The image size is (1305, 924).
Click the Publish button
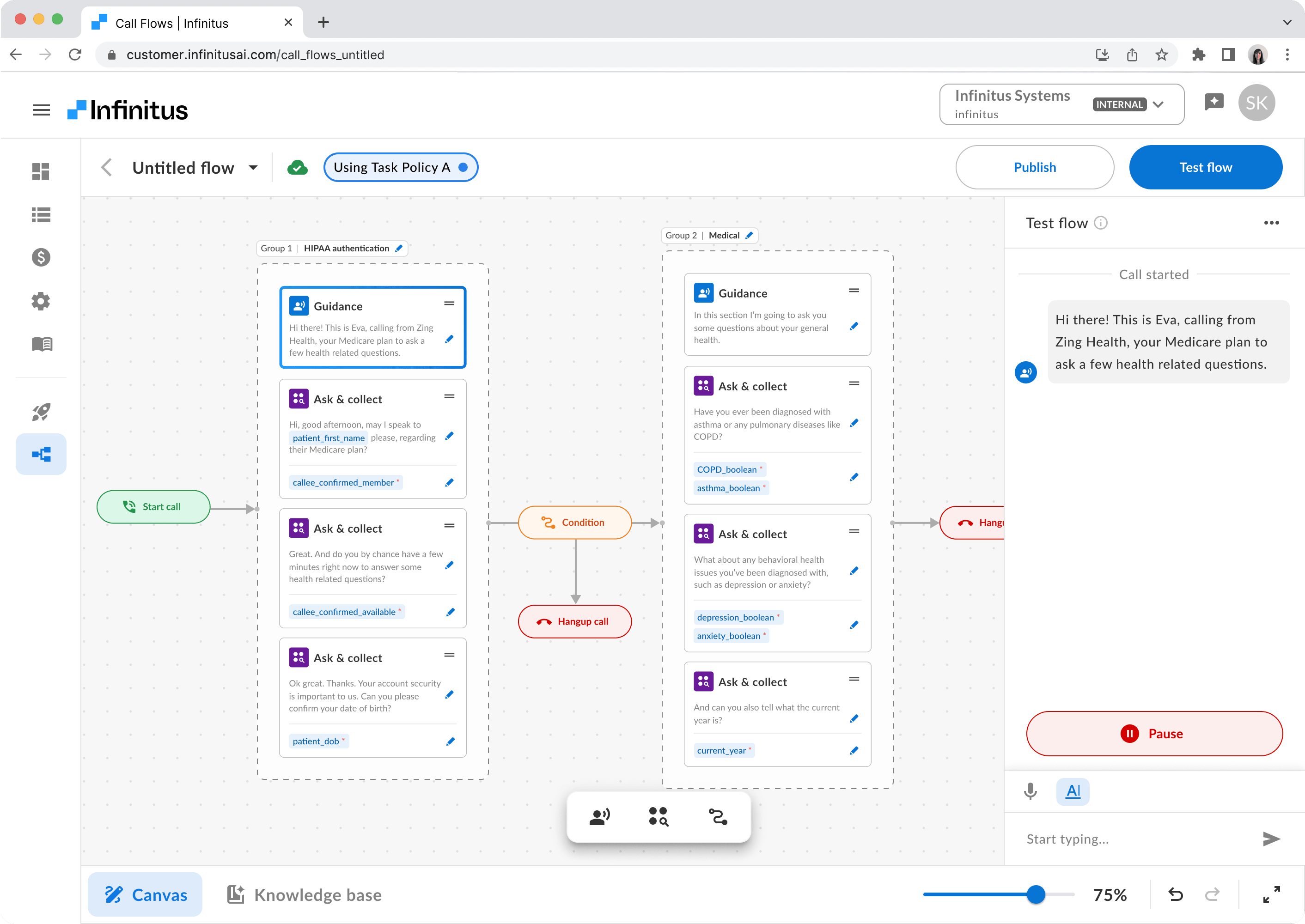1034,168
